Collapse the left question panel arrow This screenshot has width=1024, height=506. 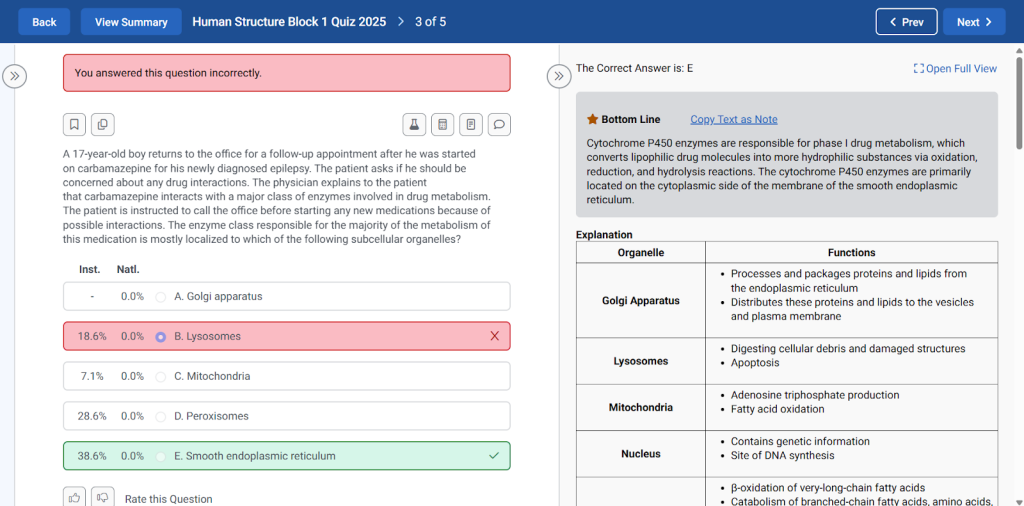coord(14,76)
